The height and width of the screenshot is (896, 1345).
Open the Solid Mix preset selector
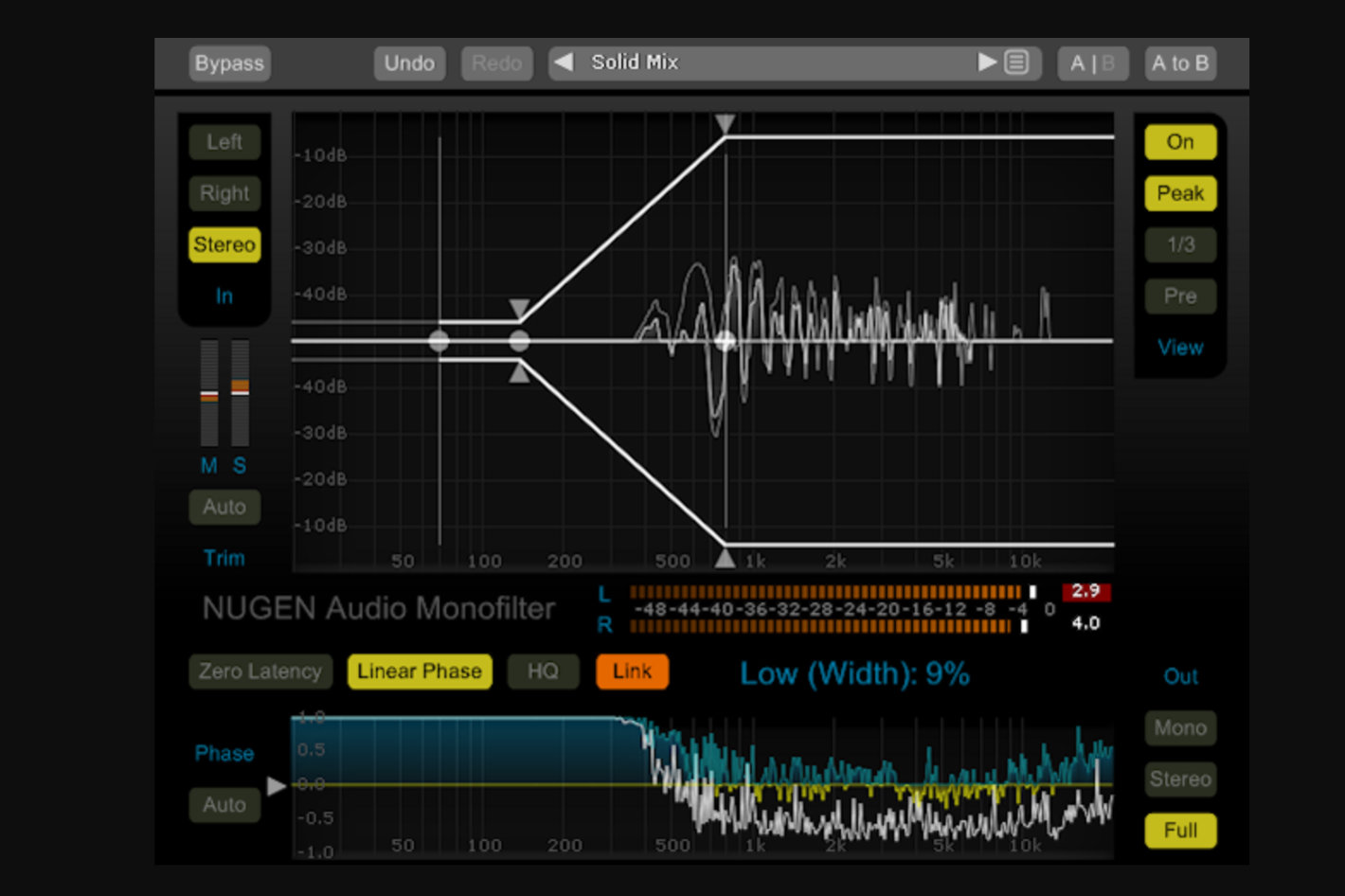coord(795,63)
